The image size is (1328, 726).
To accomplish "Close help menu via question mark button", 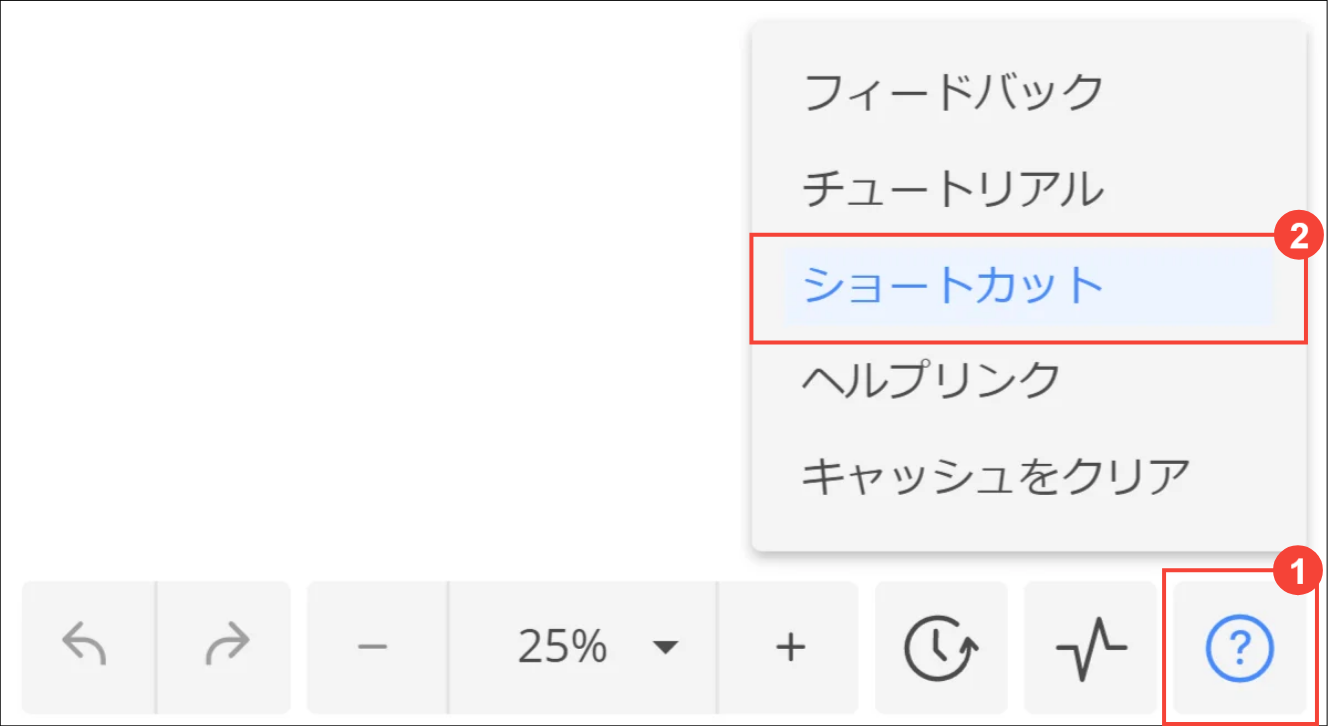I will tap(1240, 649).
